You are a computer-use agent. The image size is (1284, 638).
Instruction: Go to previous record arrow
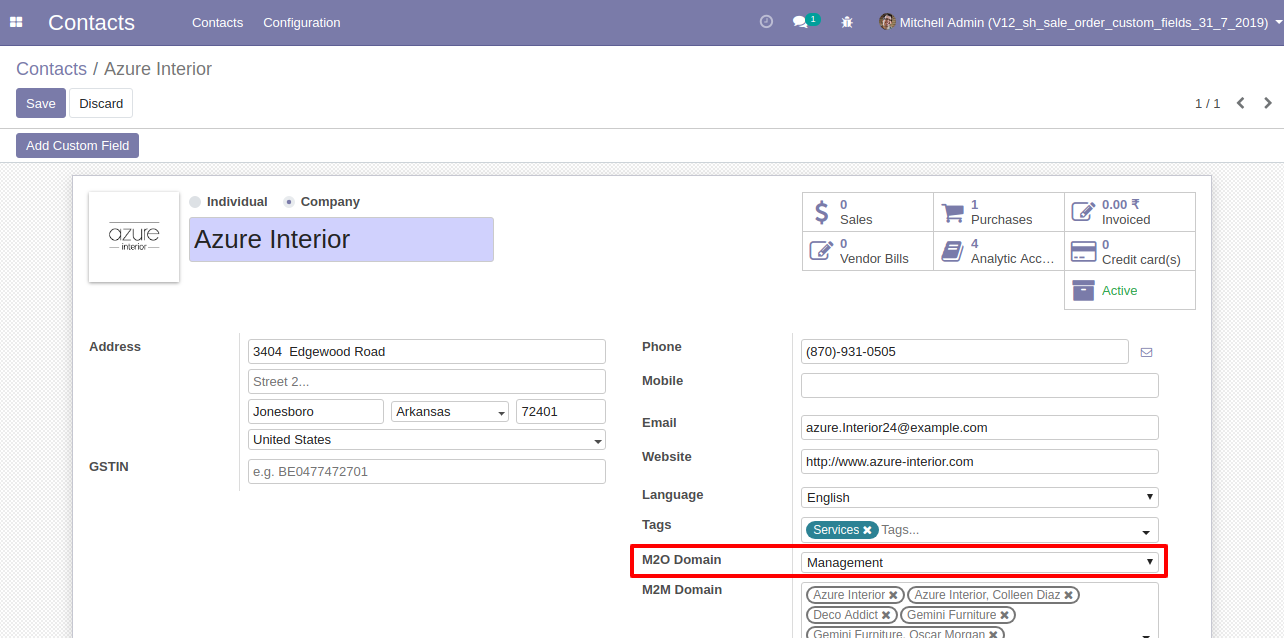(x=1241, y=103)
